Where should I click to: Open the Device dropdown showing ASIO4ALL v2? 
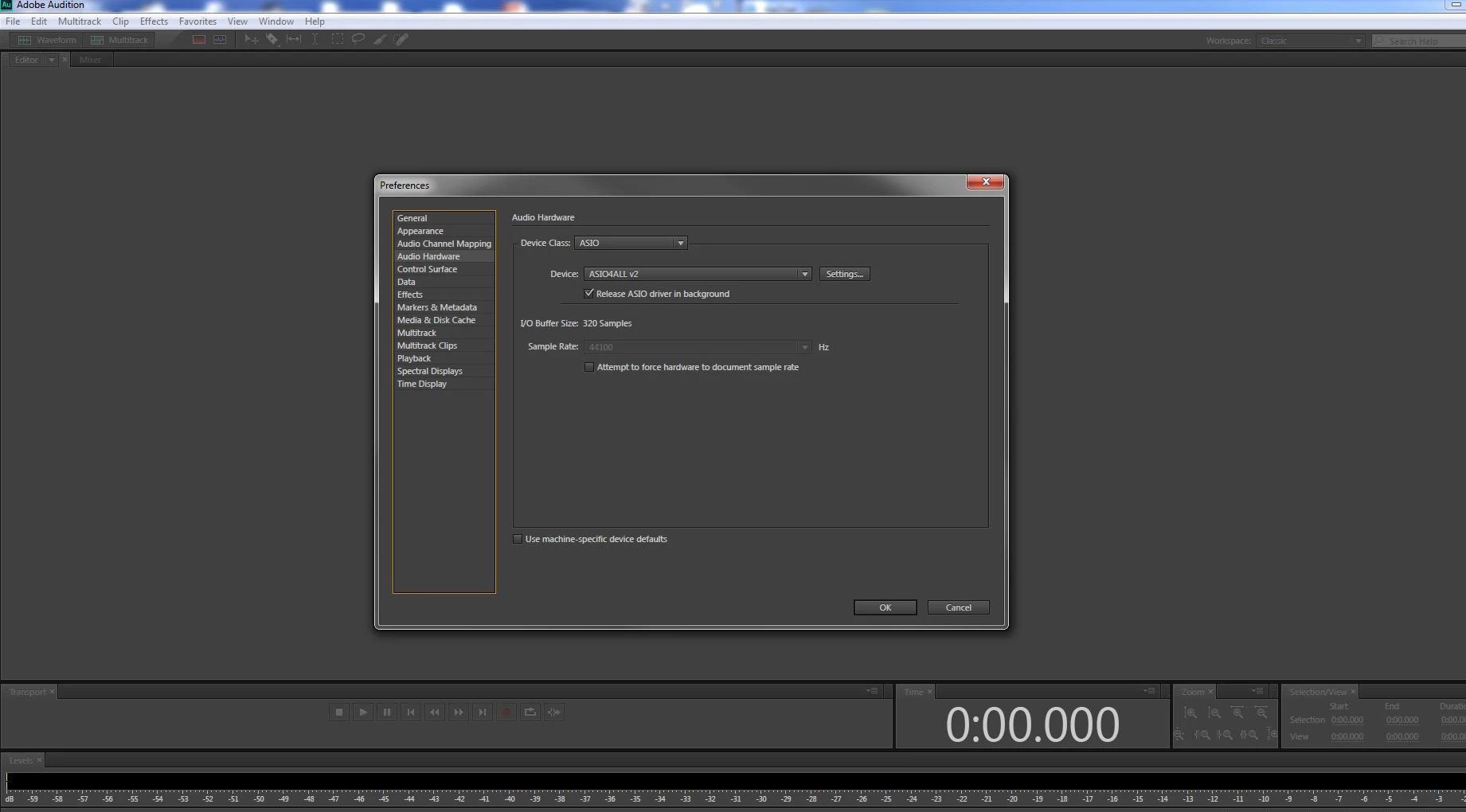click(698, 274)
